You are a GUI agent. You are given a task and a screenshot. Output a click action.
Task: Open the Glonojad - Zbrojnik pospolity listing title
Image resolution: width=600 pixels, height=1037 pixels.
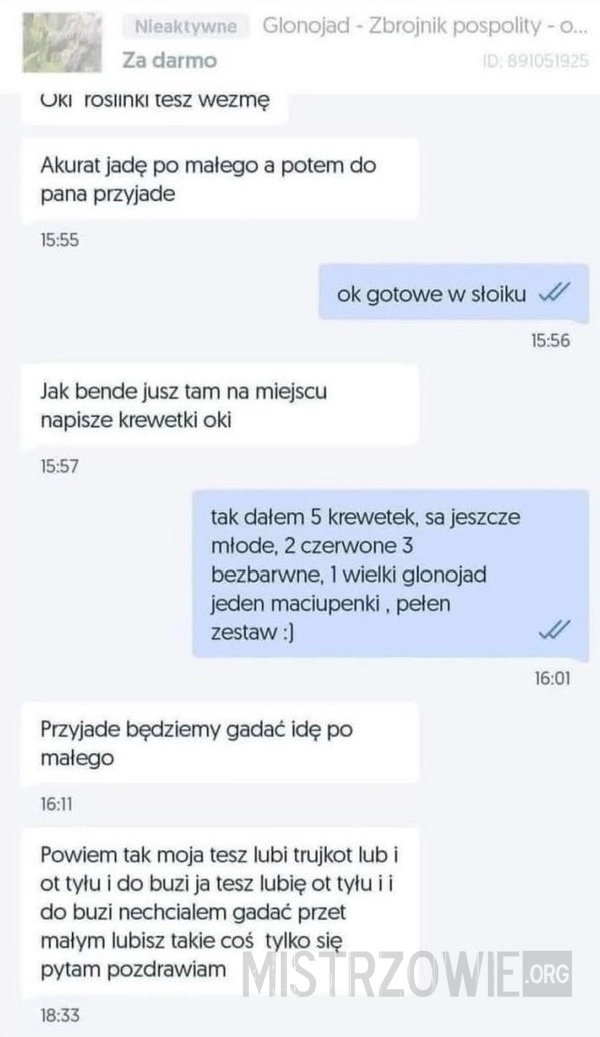pos(424,26)
